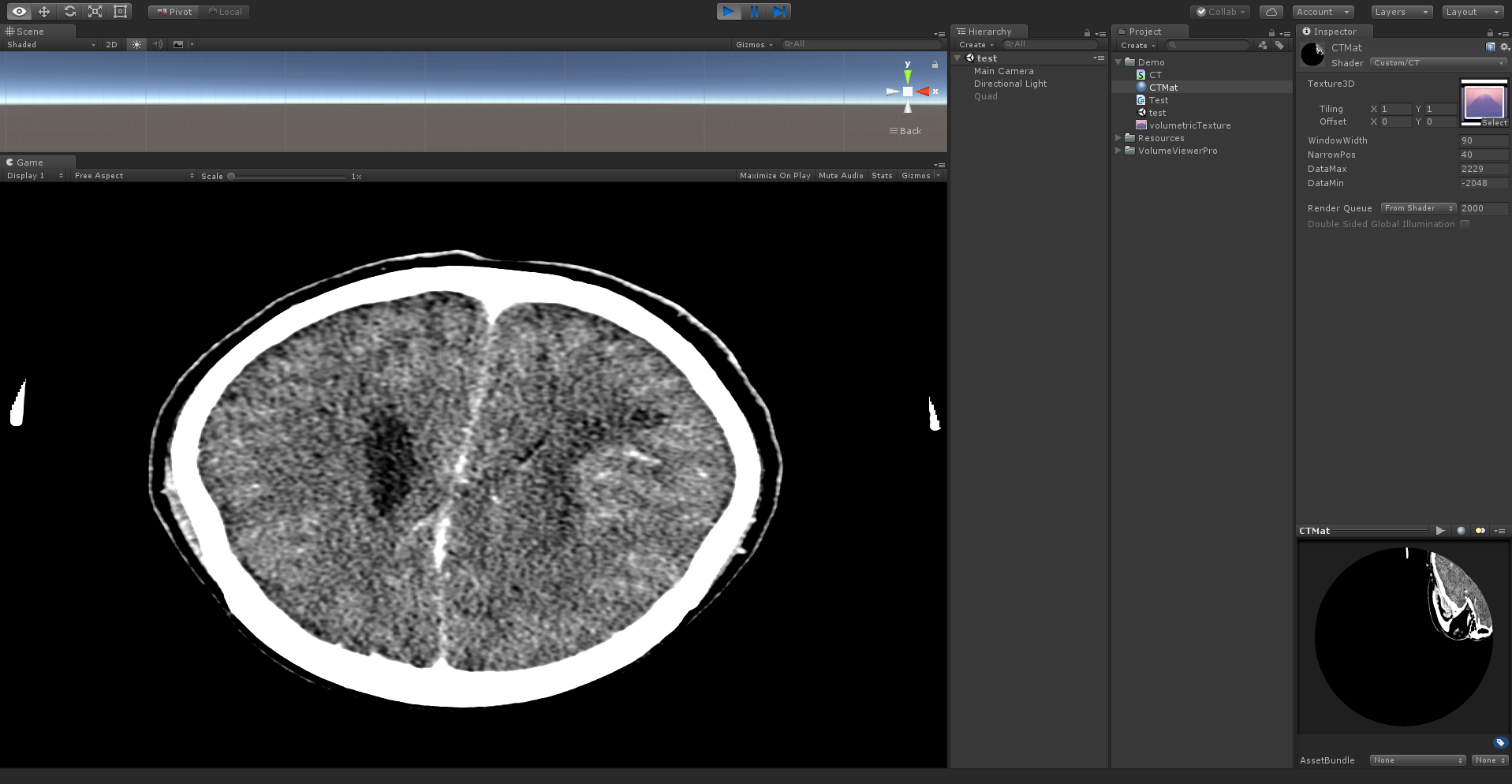
Task: Collapse the Demo folder in Project
Action: tap(1118, 62)
